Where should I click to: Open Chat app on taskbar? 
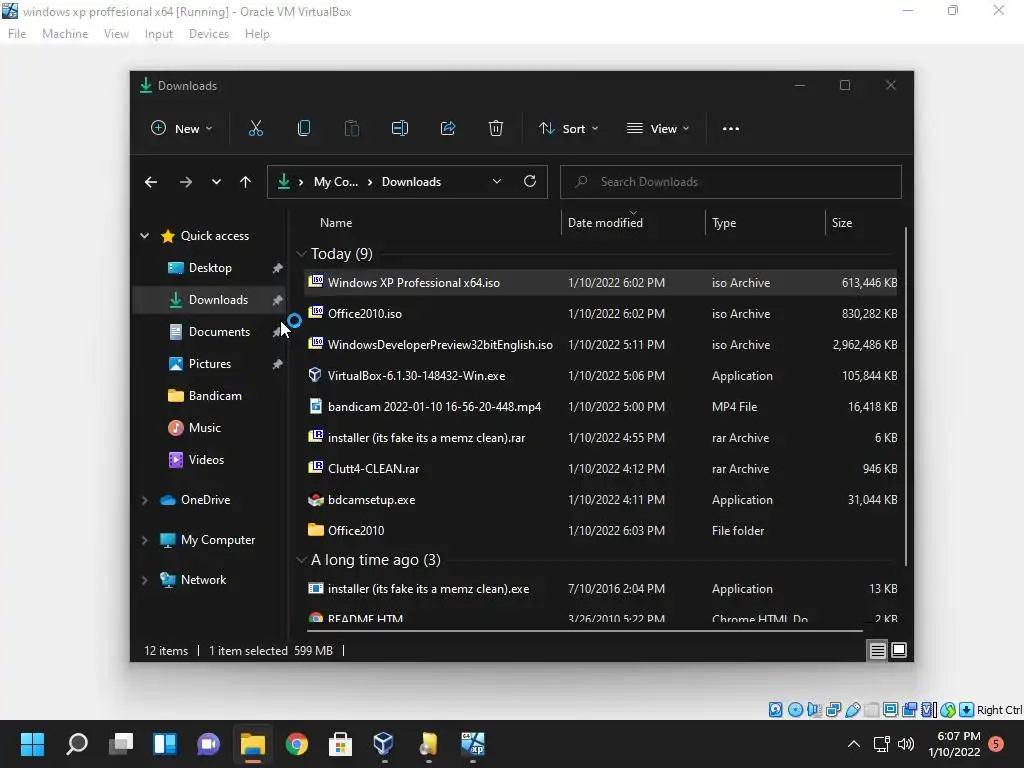pos(208,744)
